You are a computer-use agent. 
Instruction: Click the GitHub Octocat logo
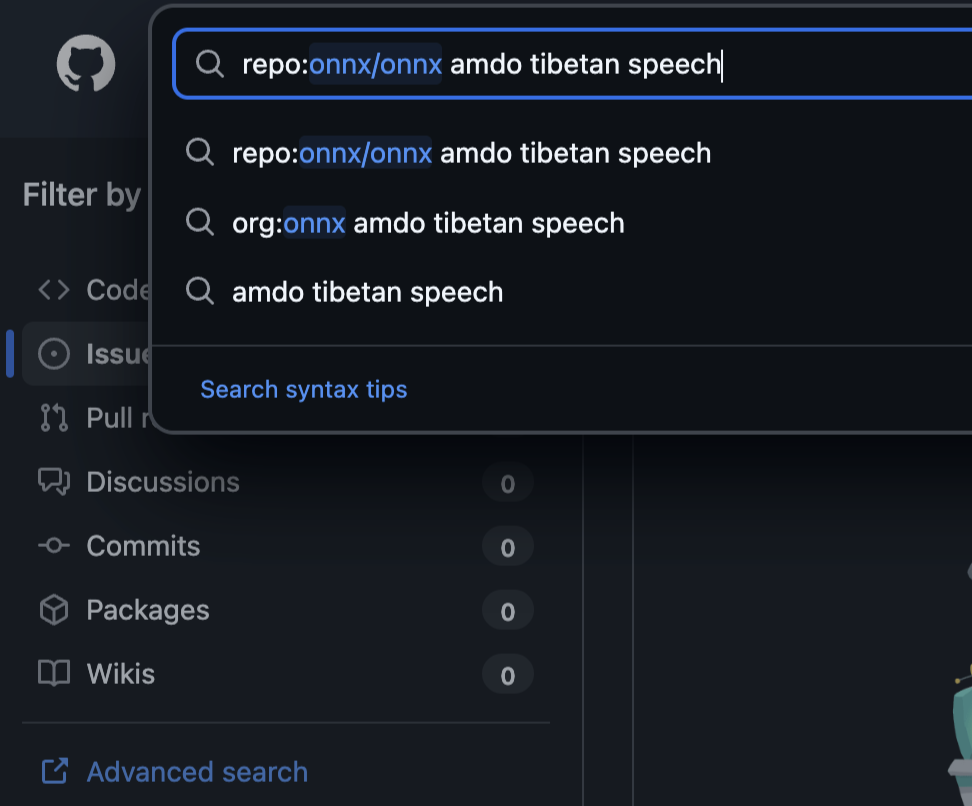point(86,64)
